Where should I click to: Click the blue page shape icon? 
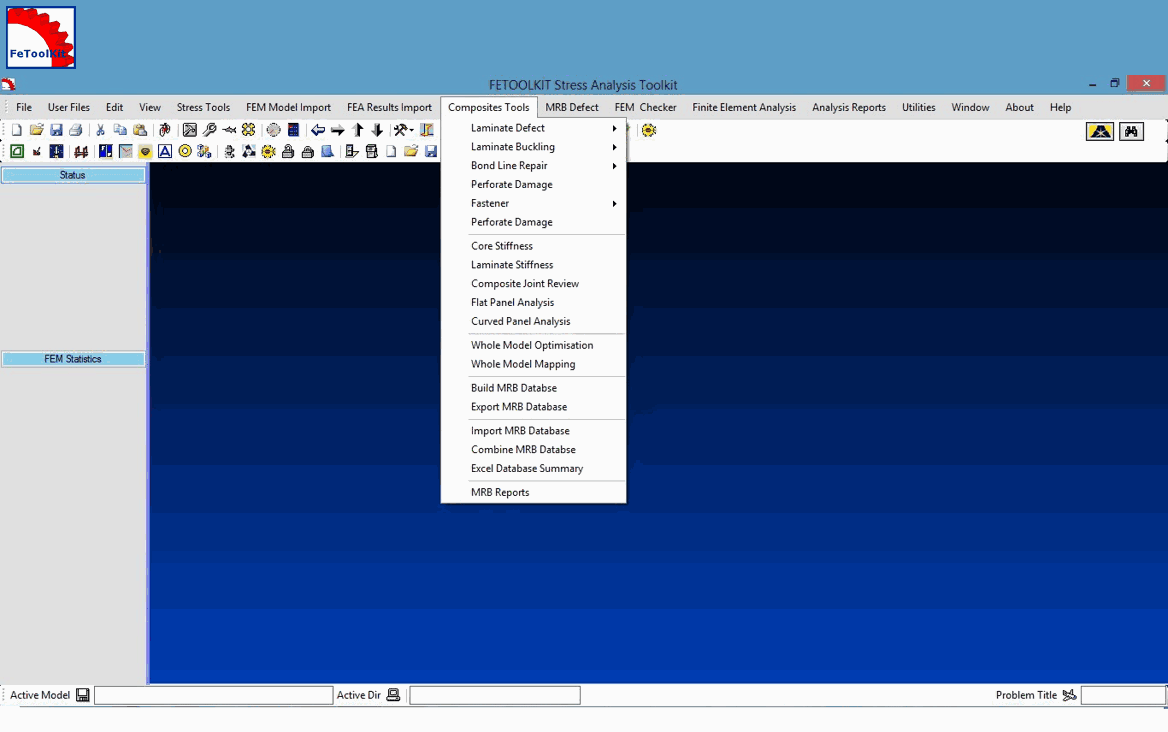[327, 151]
